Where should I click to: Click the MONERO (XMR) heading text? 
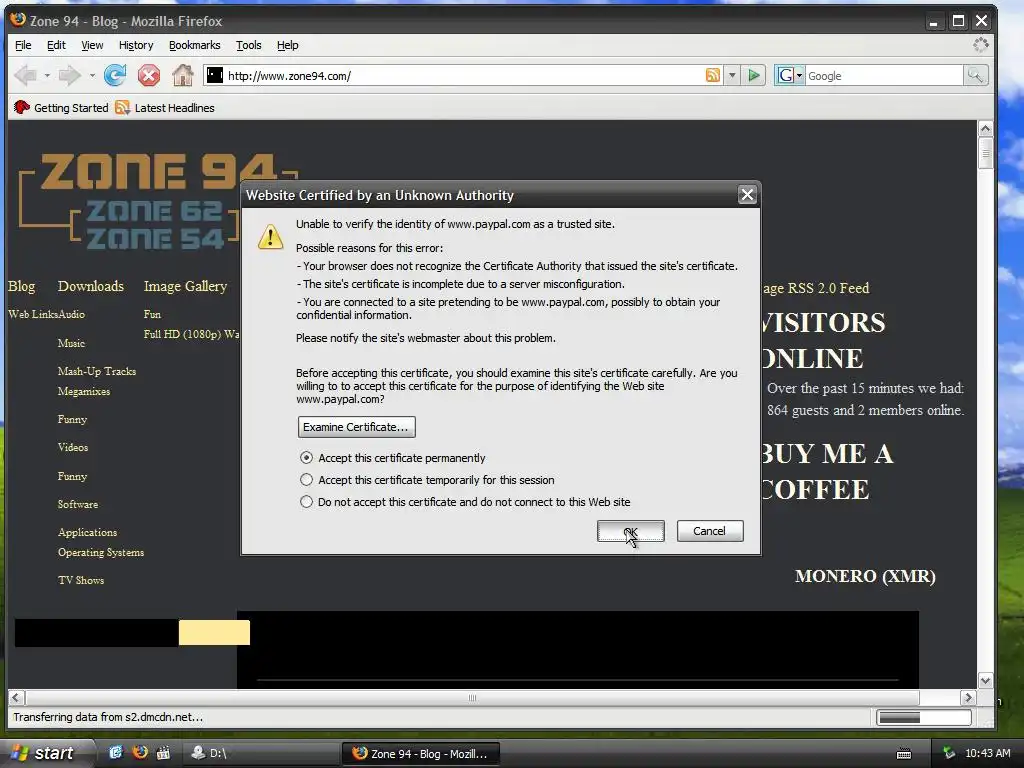[865, 576]
